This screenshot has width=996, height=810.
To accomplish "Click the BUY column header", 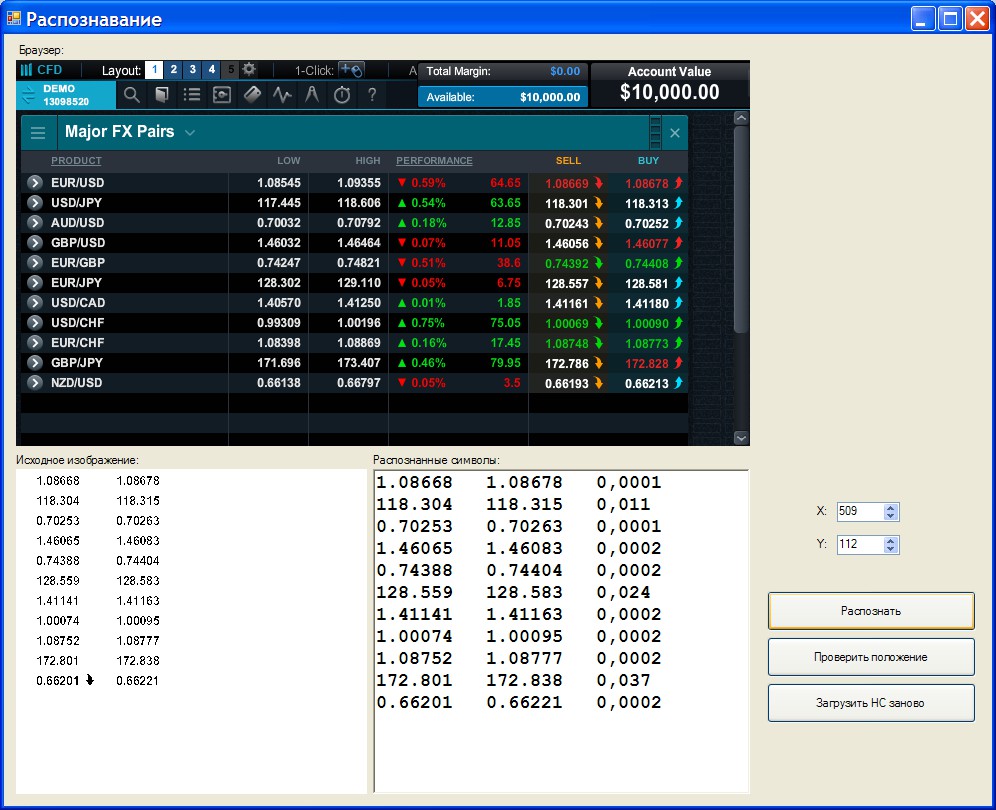I will pos(649,161).
